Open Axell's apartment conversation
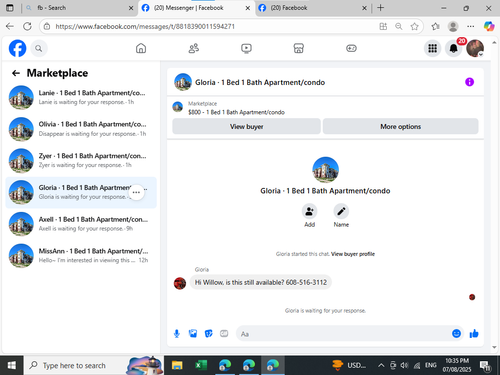The image size is (500, 375). tap(81, 224)
